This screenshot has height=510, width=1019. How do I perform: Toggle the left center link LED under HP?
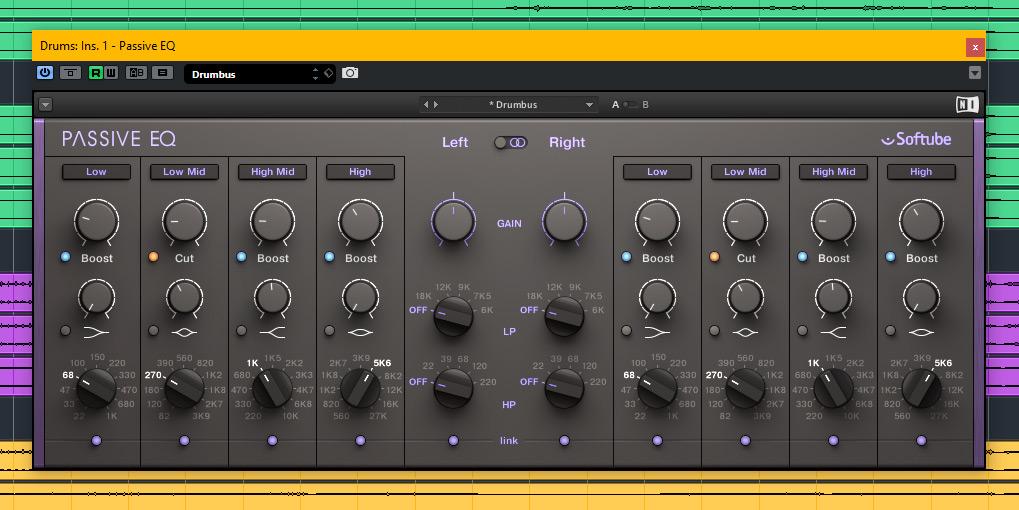(453, 440)
